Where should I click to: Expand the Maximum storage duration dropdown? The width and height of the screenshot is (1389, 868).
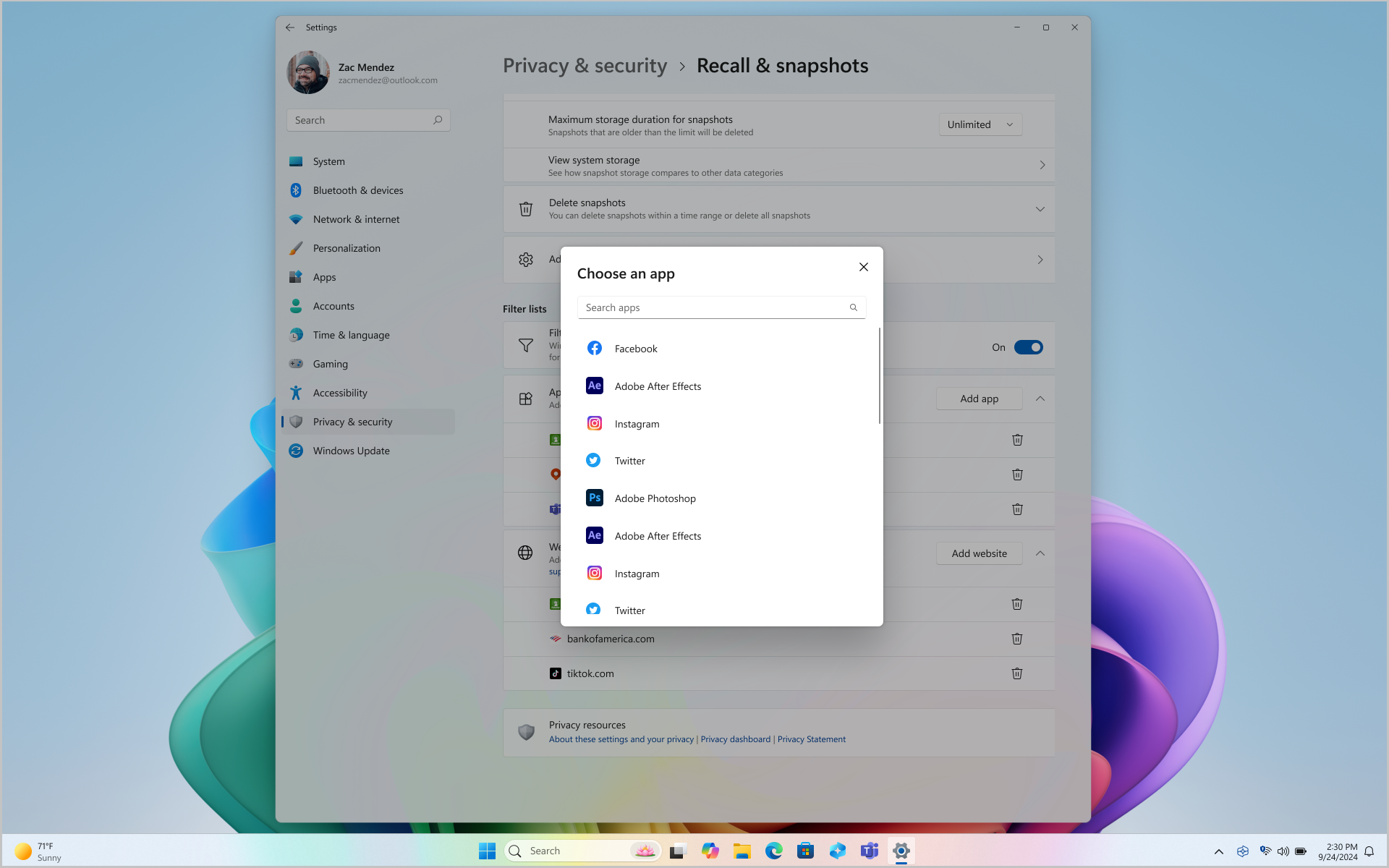[x=980, y=124]
